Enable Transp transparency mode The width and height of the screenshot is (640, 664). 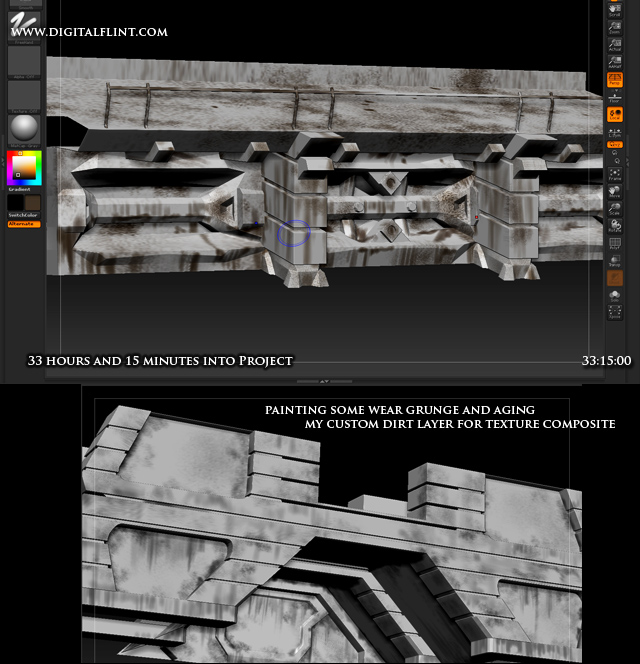click(615, 262)
